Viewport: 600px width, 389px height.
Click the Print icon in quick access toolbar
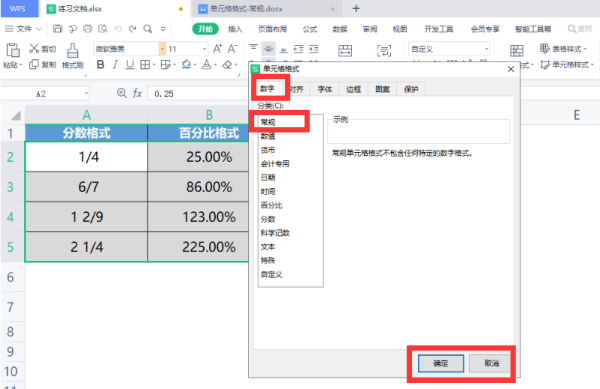(88, 29)
